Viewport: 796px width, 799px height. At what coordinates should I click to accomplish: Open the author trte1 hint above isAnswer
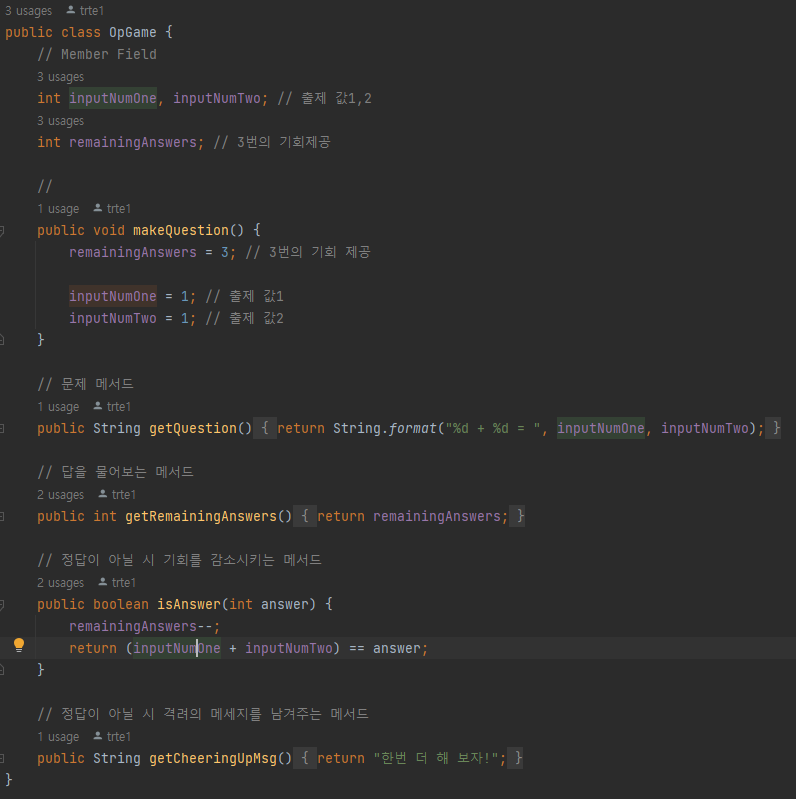click(117, 582)
